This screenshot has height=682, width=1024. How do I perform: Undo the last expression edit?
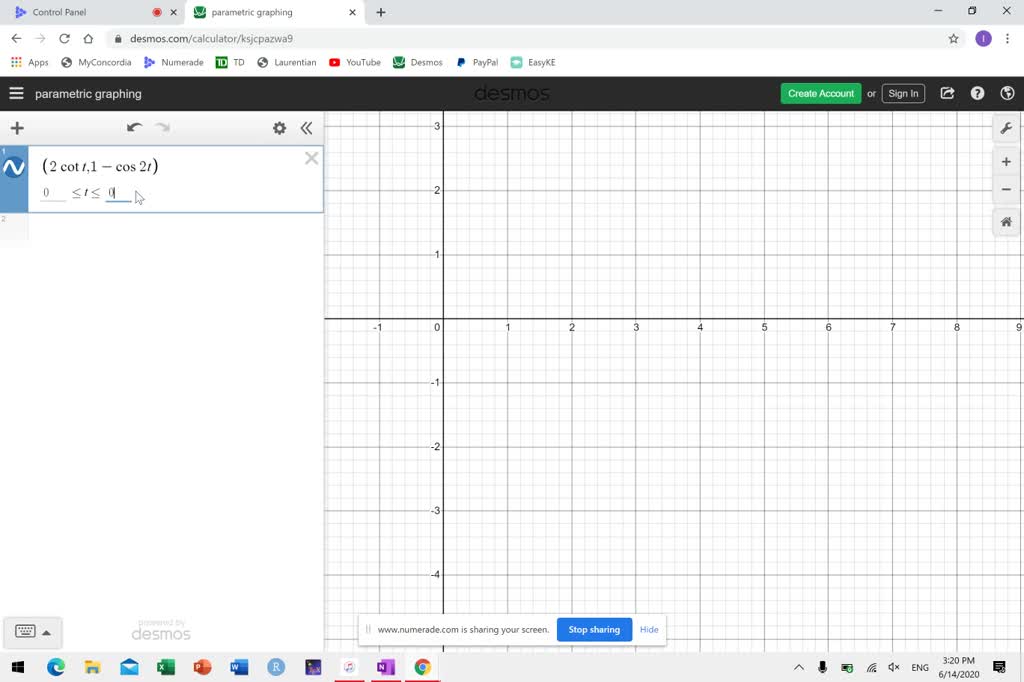[x=134, y=128]
